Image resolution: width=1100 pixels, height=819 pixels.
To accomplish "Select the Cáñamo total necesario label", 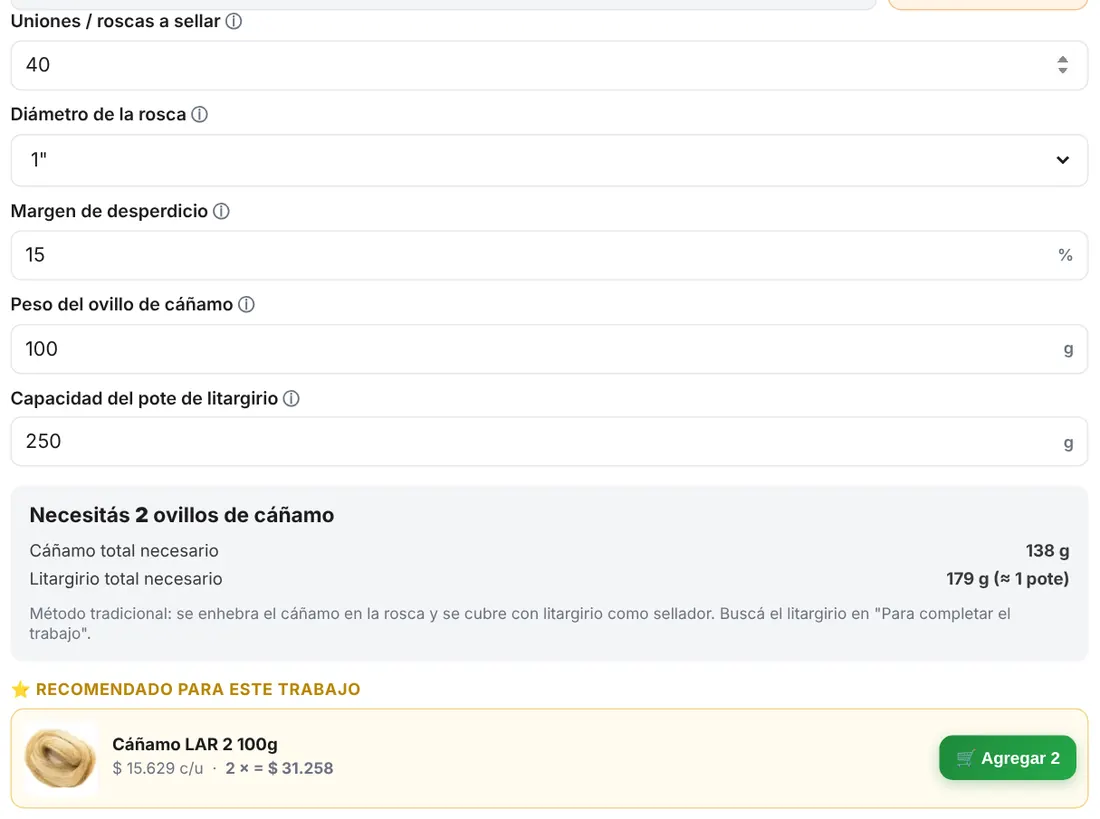I will (x=124, y=551).
